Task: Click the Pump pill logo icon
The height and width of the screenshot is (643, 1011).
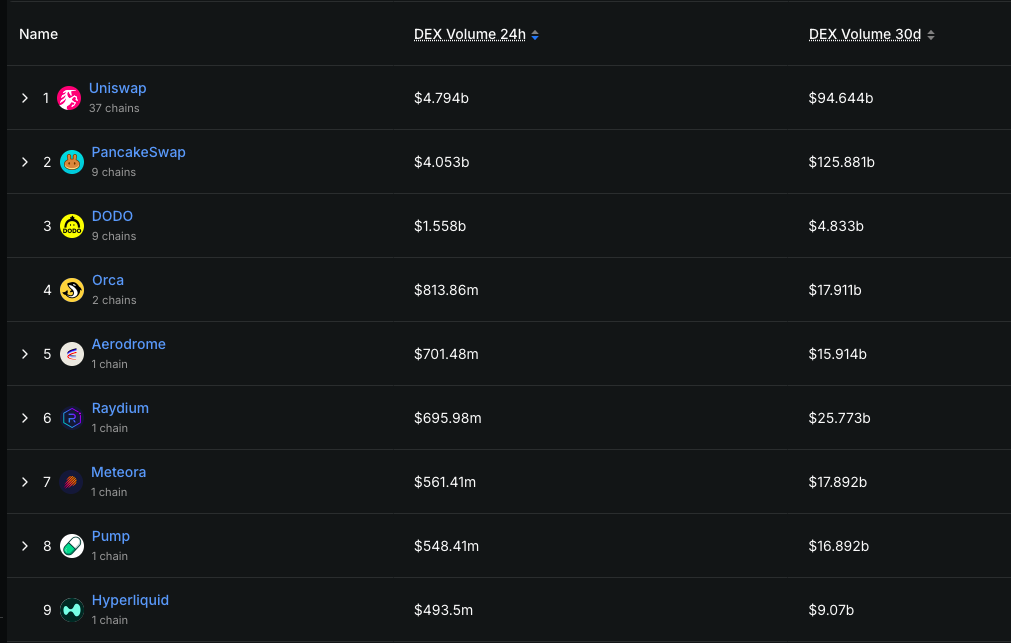Action: click(72, 546)
